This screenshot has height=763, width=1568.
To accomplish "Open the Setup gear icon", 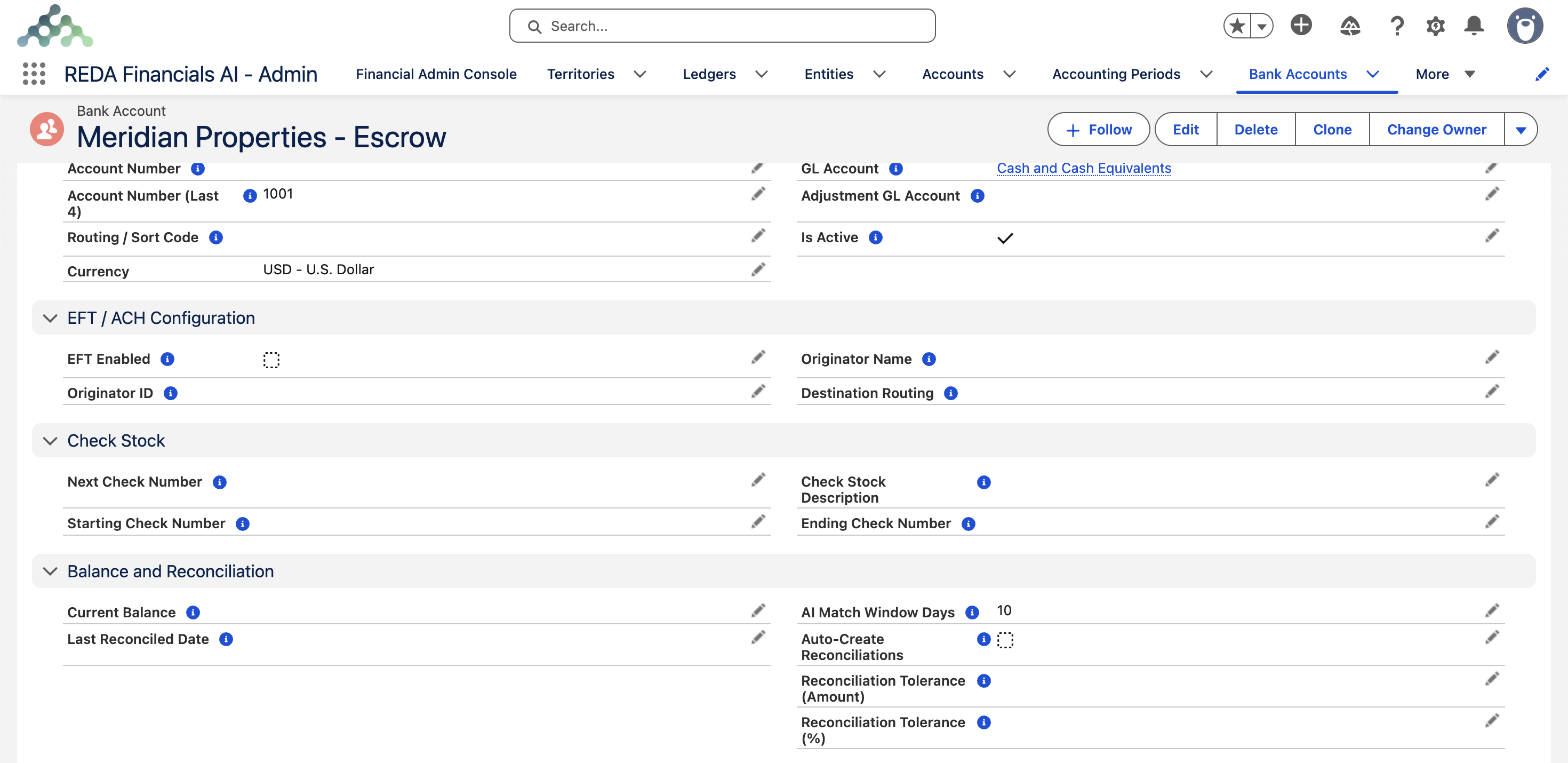I will click(1435, 26).
